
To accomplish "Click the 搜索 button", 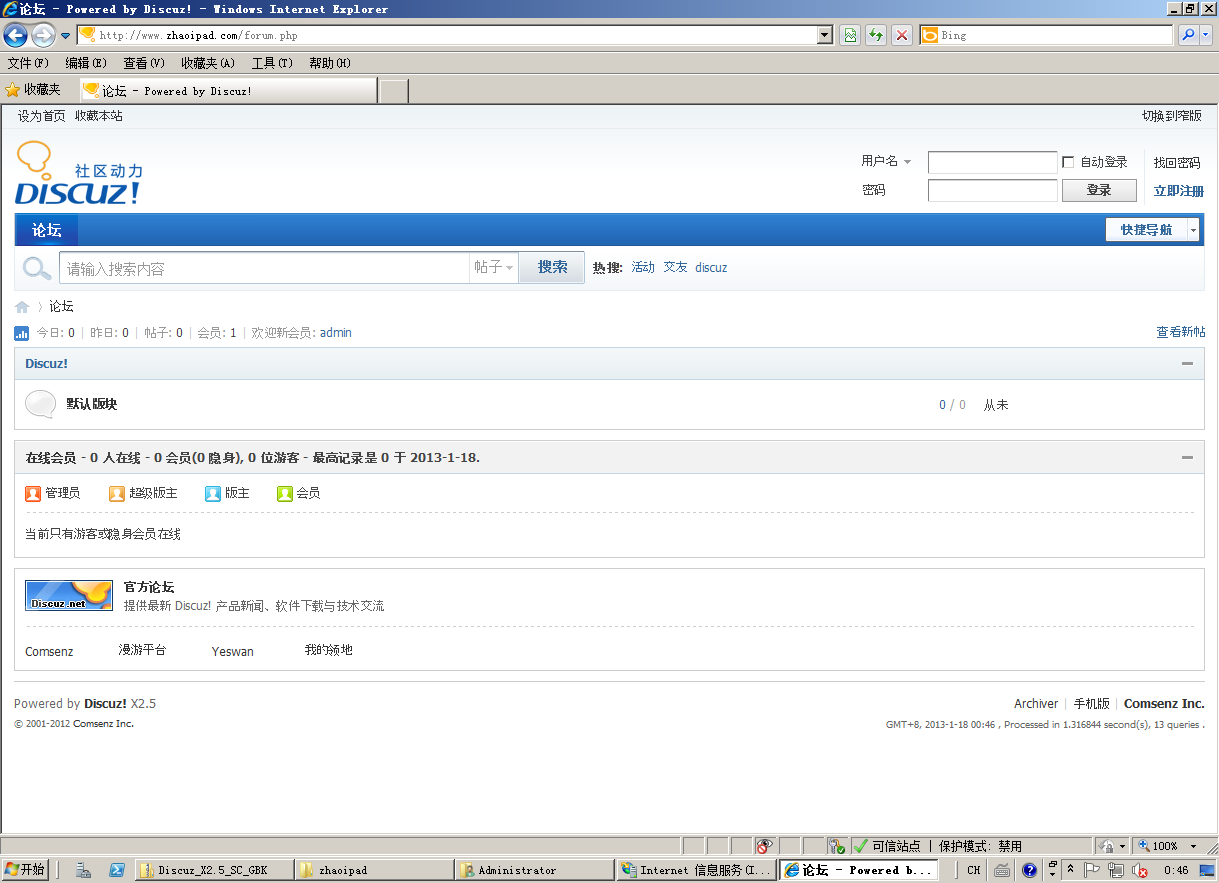I will point(552,268).
